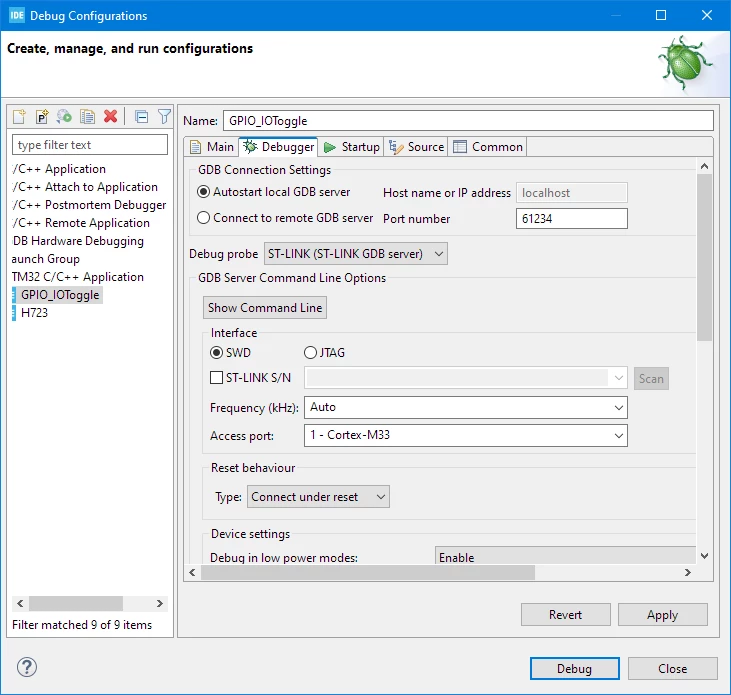The image size is (731, 695).
Task: Open filter launch configurations funnel icon
Action: point(164,117)
